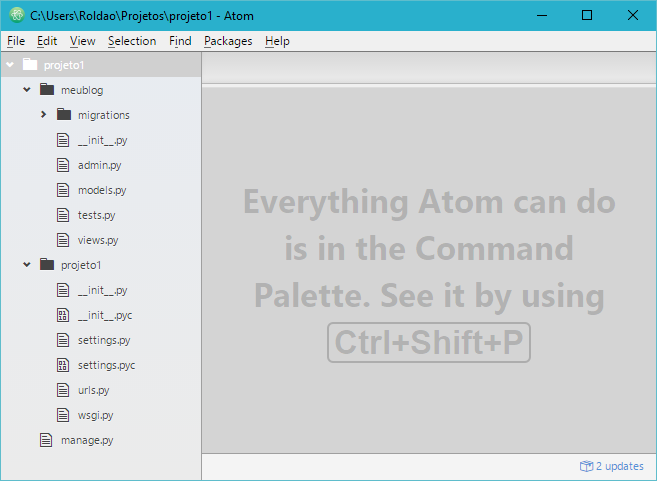Click the binary icon of settings.pyc

coord(63,365)
